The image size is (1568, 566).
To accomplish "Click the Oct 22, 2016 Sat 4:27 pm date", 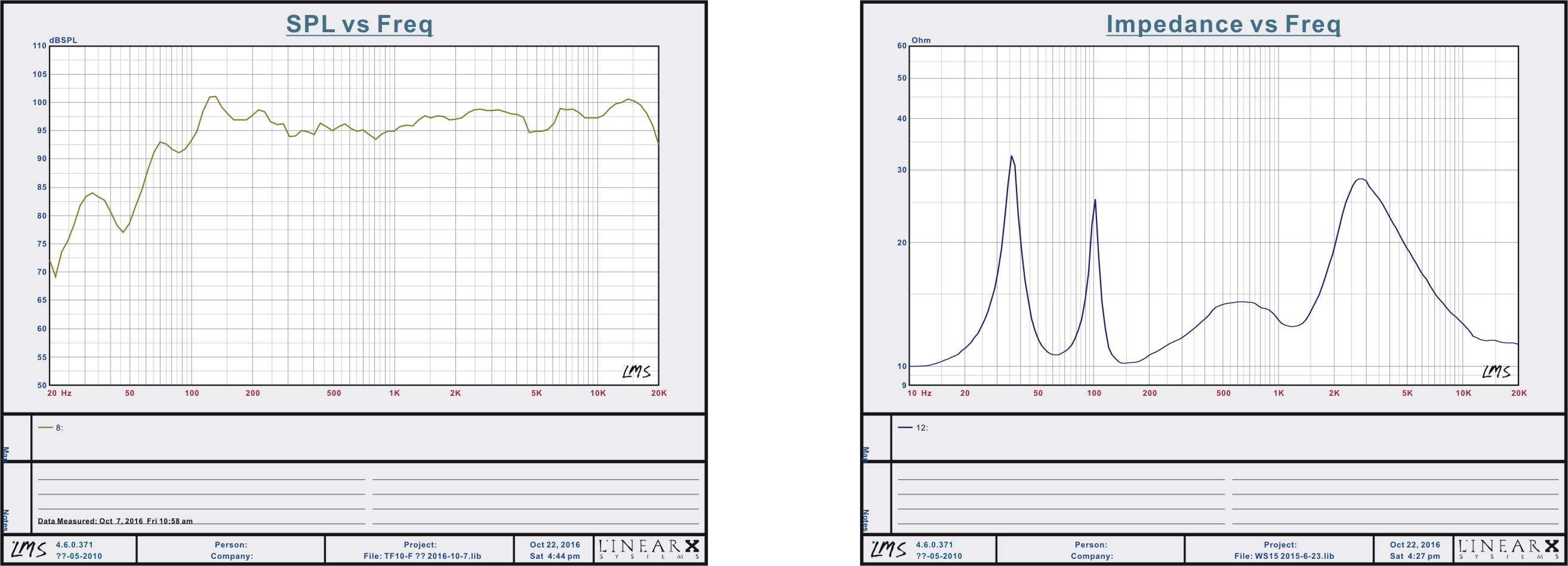I will click(x=1414, y=550).
